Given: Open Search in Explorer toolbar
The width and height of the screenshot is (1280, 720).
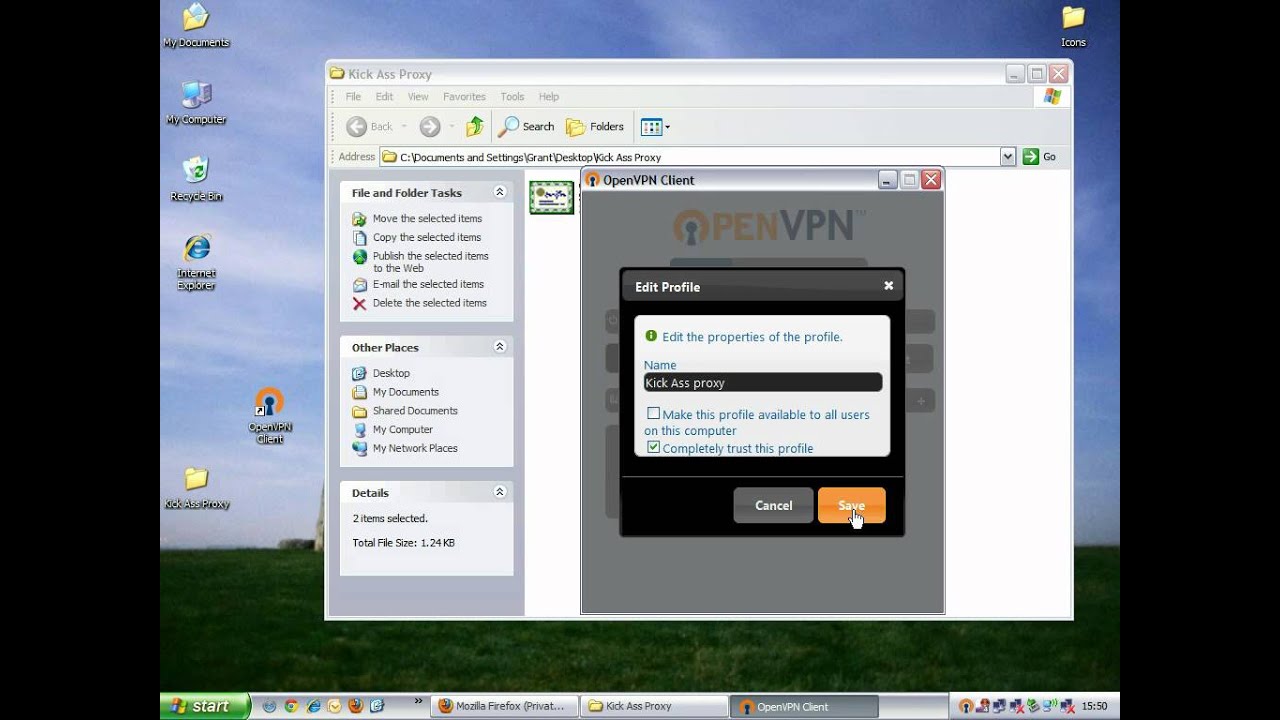Looking at the screenshot, I should pos(527,127).
